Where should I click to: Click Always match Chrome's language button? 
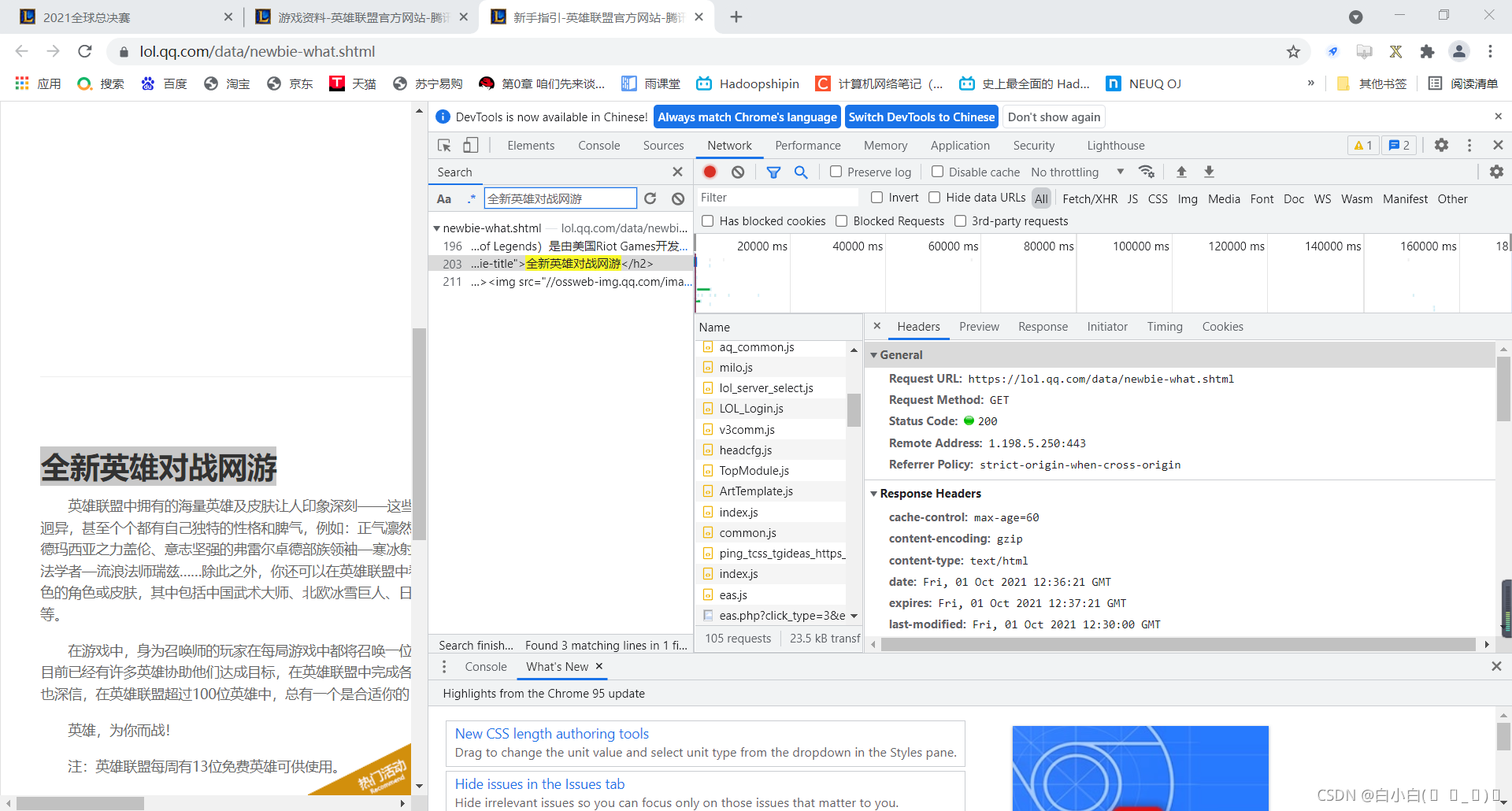click(747, 117)
